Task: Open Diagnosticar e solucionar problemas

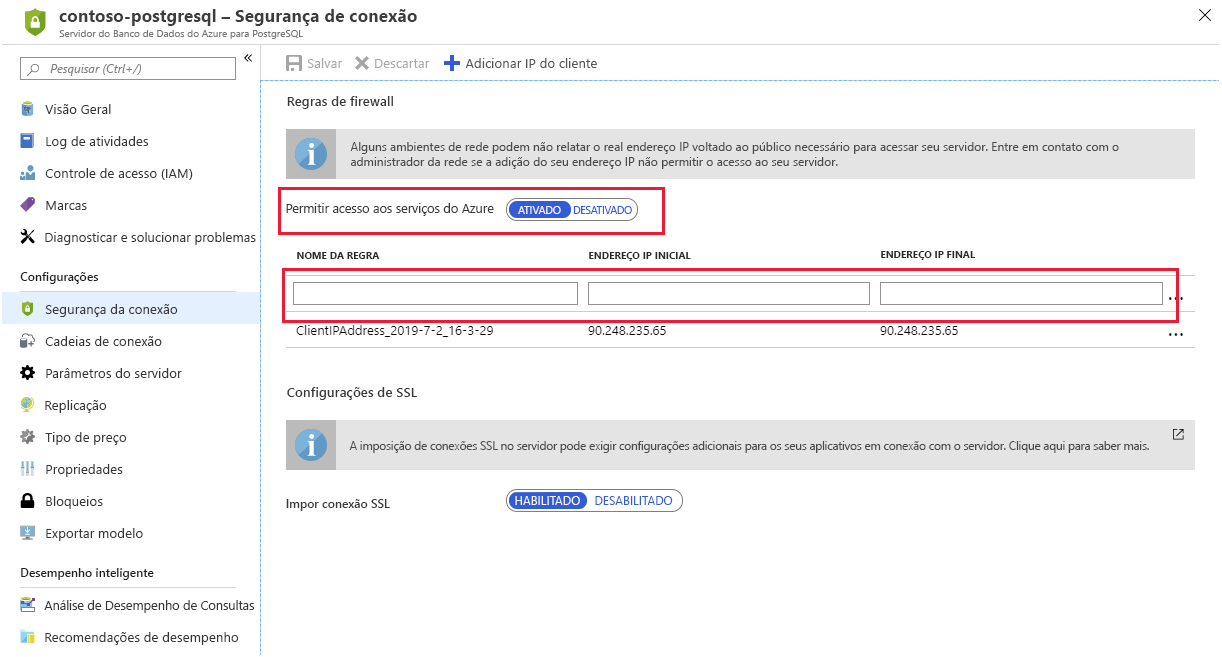Action: click(150, 237)
